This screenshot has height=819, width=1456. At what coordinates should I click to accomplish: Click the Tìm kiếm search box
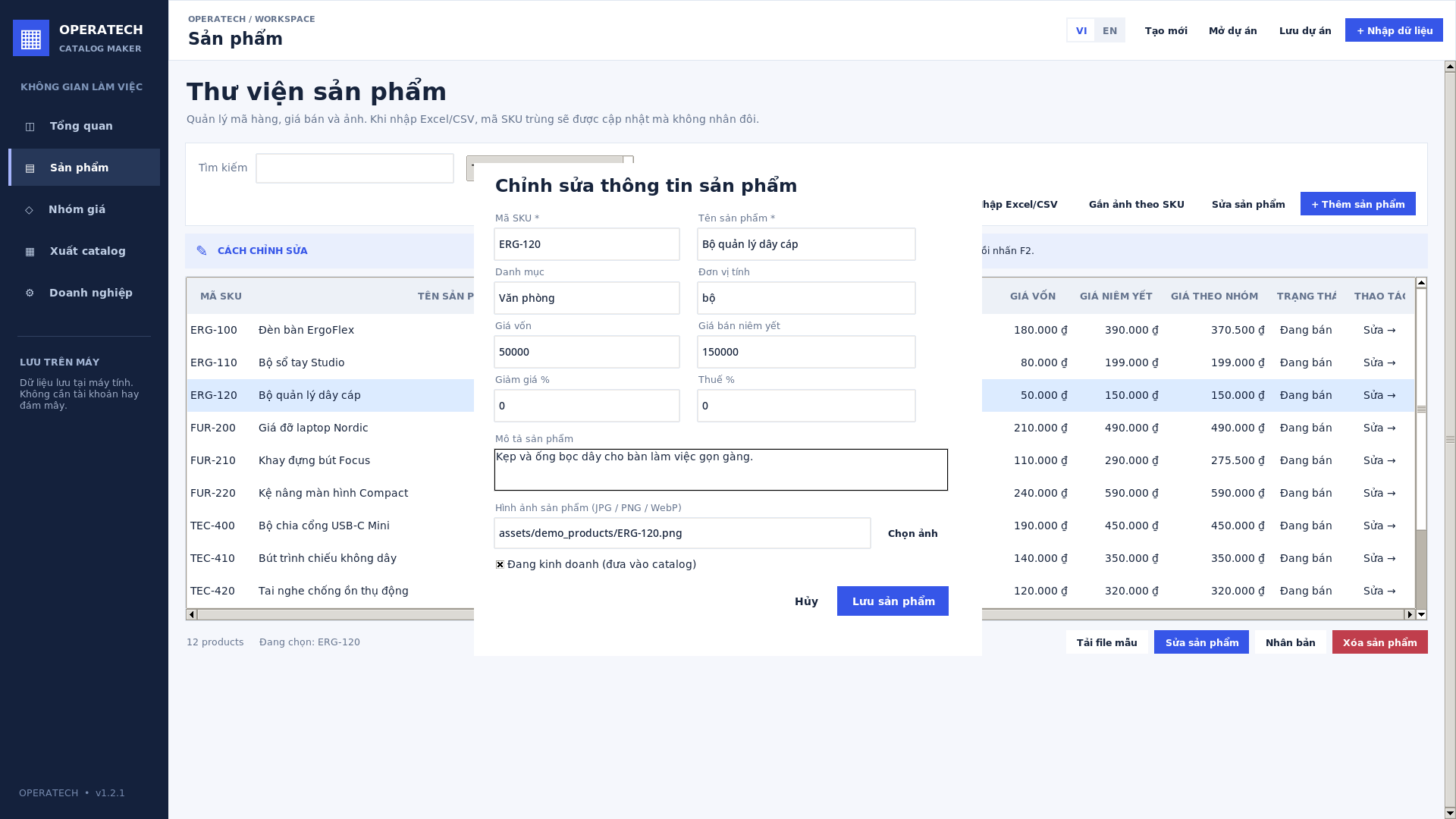click(354, 168)
